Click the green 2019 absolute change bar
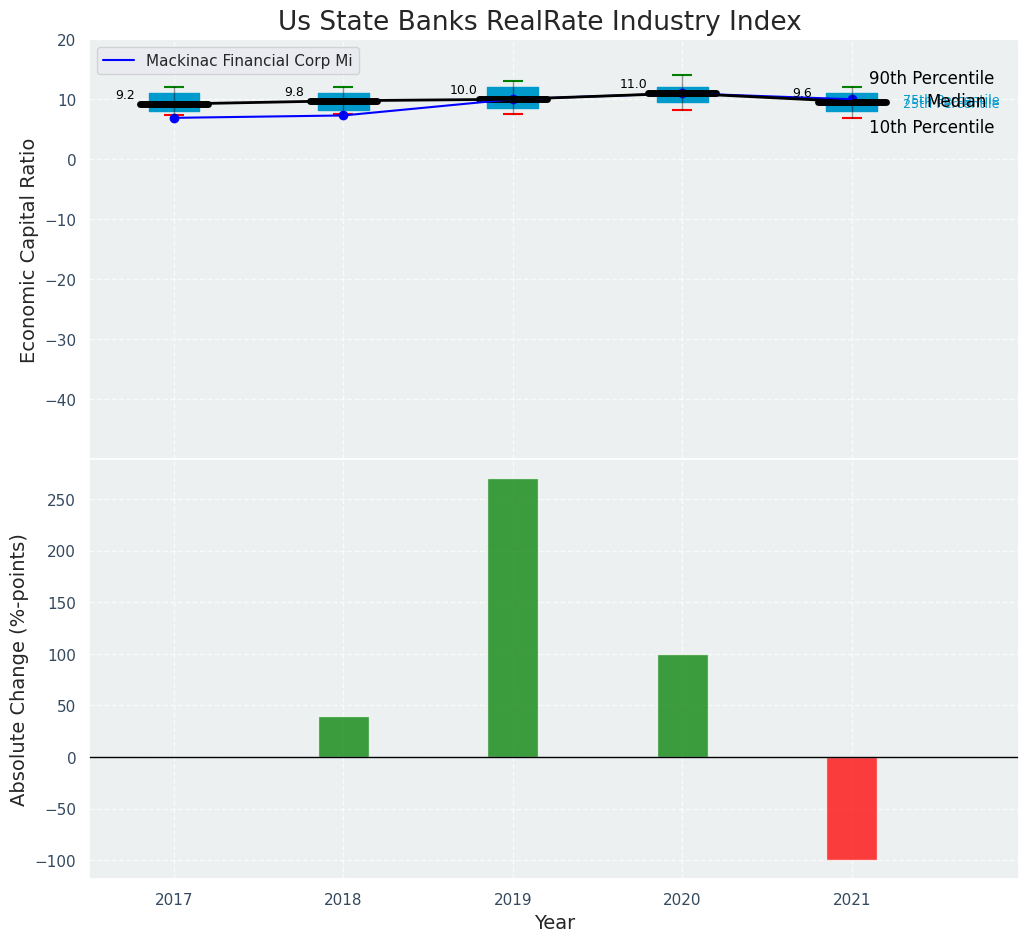The height and width of the screenshot is (942, 1029). tap(512, 617)
